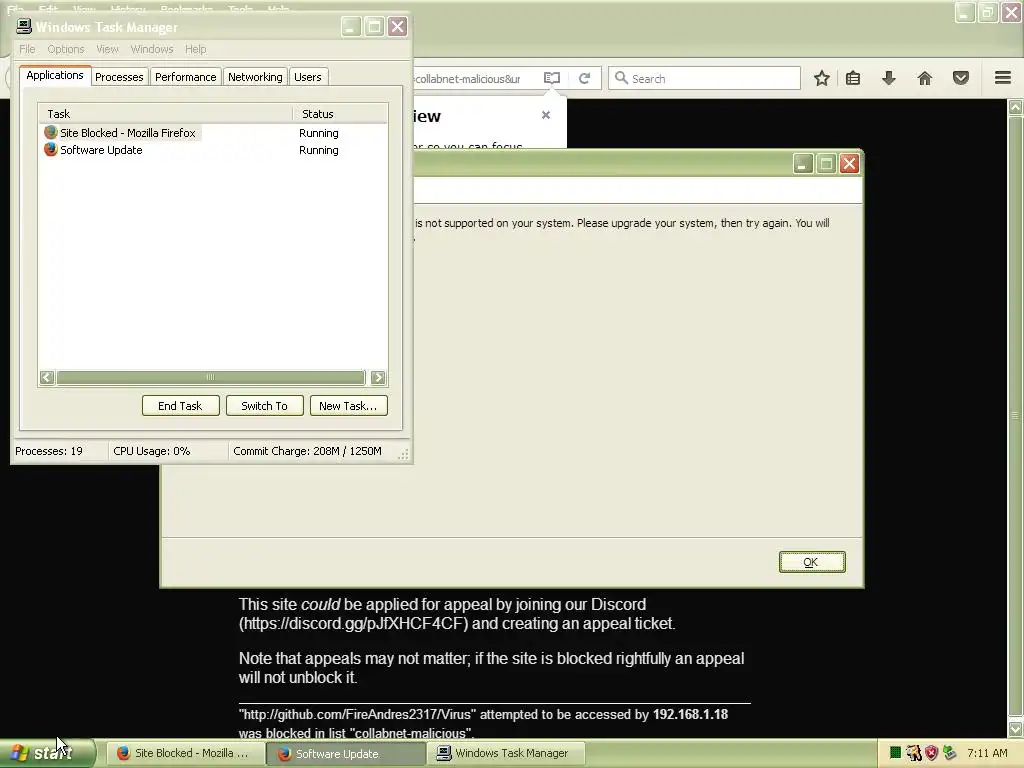Minimize the Windows Task Manager window
Viewport: 1024px width, 768px height.
tap(351, 26)
